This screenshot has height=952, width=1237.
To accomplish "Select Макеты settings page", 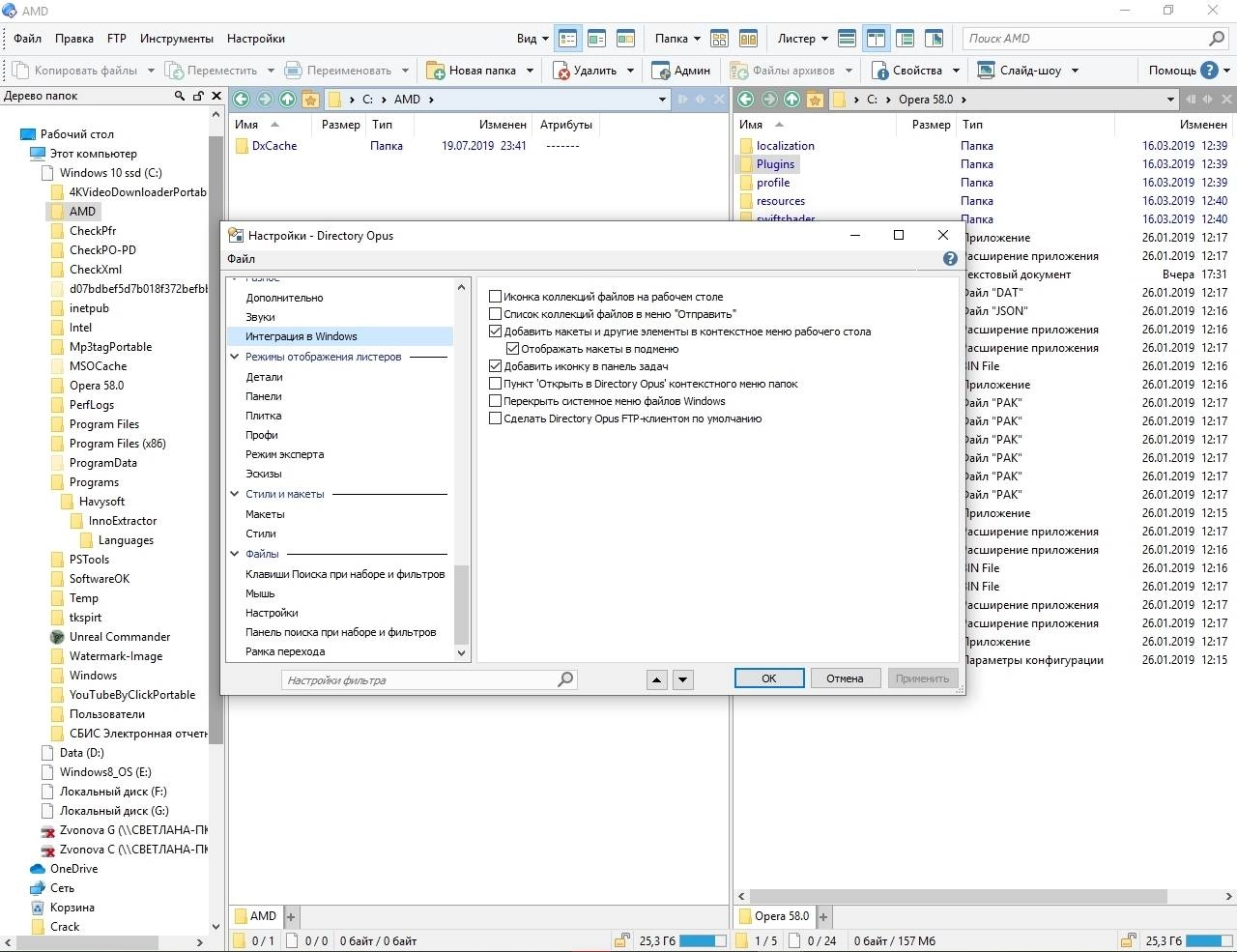I will tap(265, 514).
